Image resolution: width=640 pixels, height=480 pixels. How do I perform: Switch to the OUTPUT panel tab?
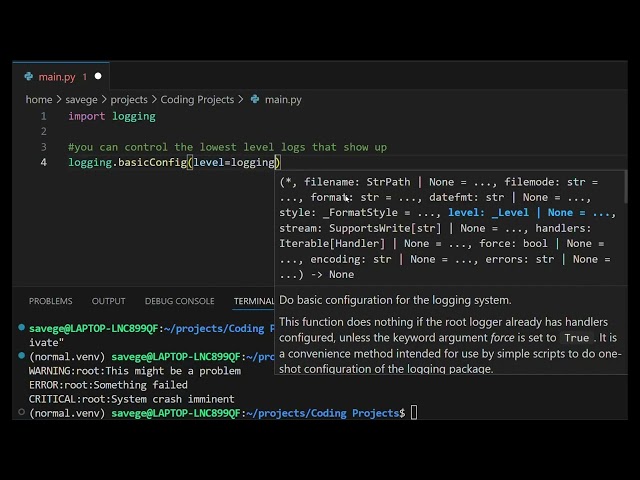(109, 301)
